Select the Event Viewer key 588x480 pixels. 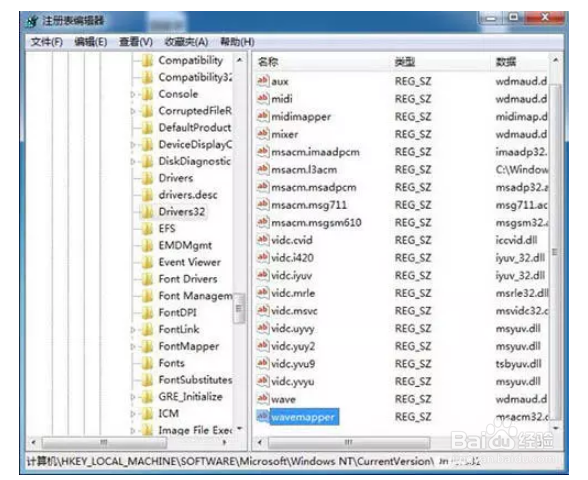(190, 262)
